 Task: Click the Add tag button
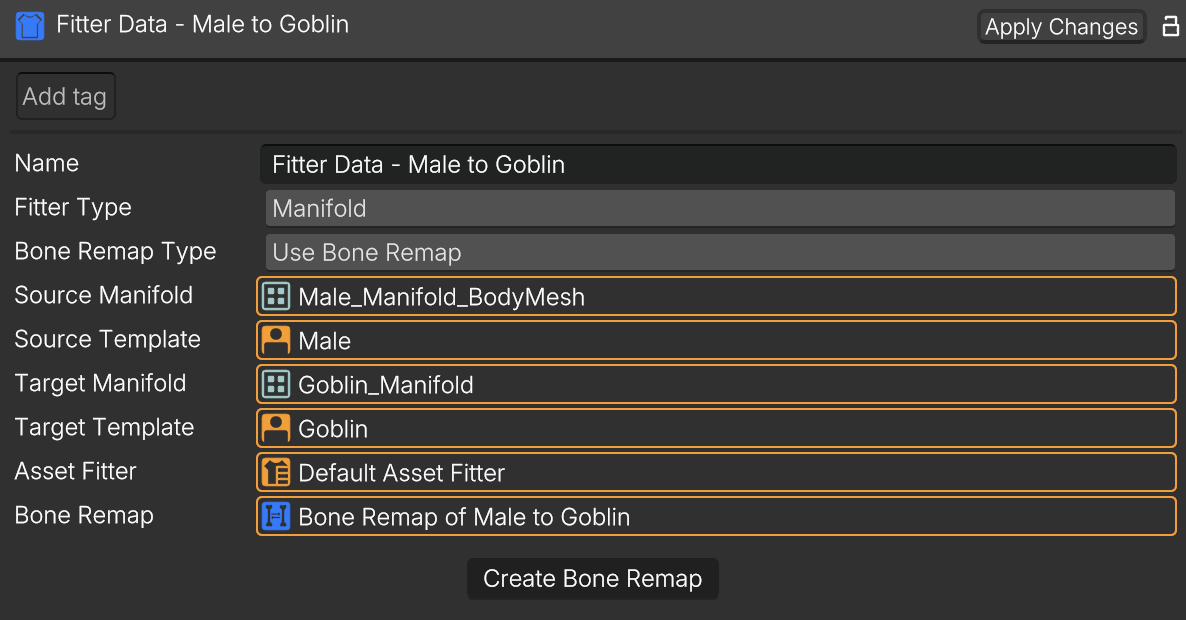pos(66,96)
